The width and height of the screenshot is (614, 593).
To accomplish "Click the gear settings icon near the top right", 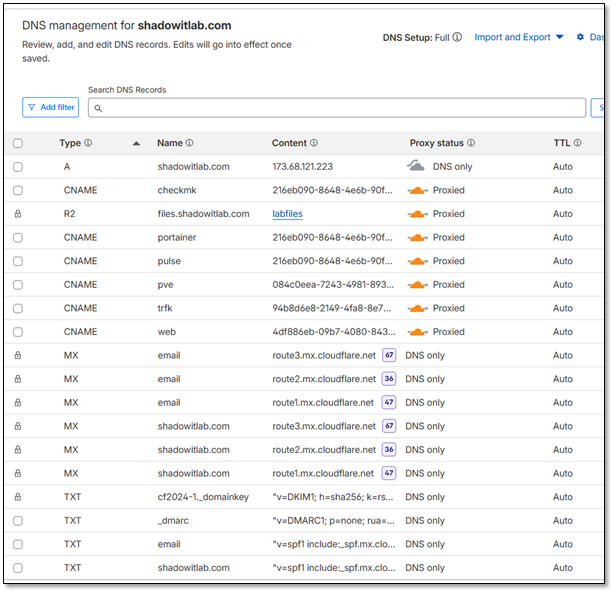I will pos(580,37).
